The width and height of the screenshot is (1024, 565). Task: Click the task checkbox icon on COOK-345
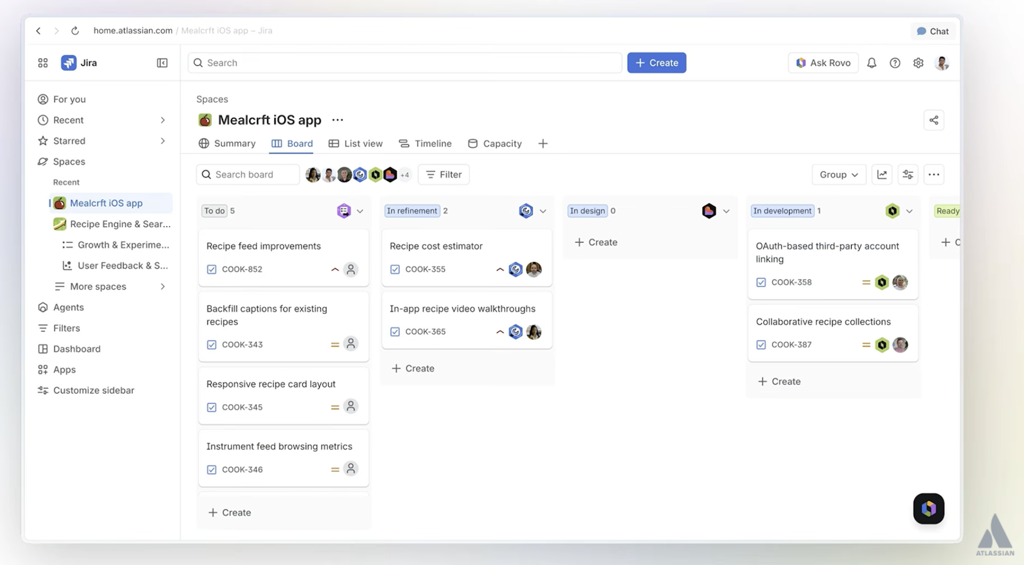coord(212,407)
